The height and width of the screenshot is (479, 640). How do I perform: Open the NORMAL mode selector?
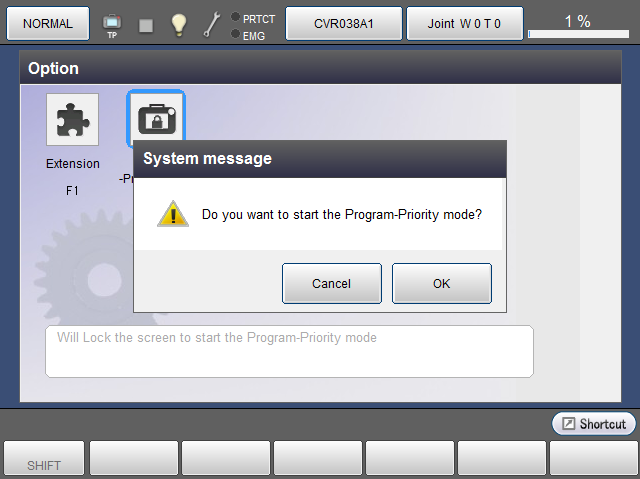point(48,23)
